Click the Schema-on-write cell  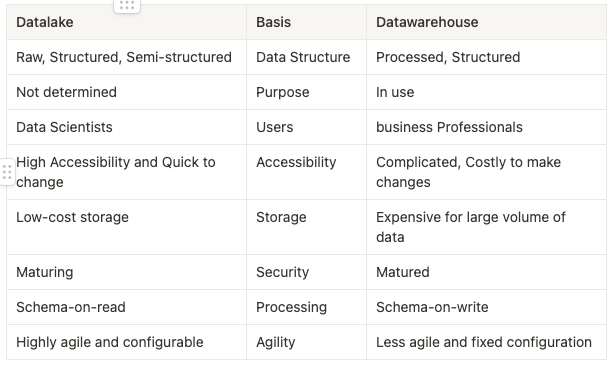486,307
